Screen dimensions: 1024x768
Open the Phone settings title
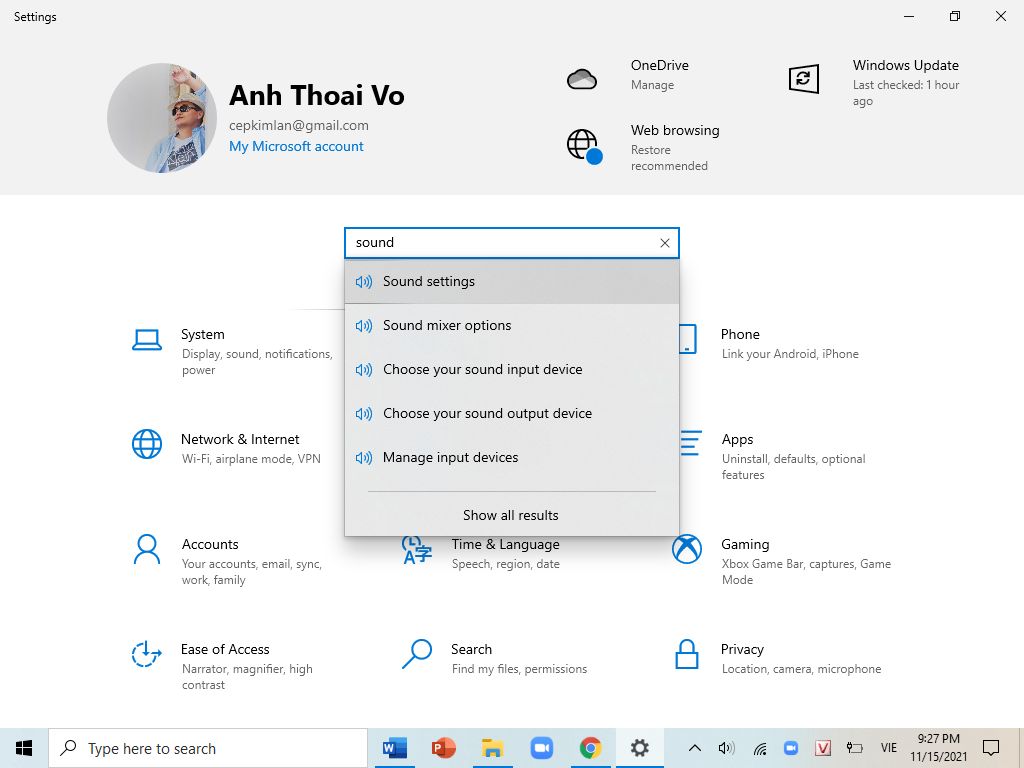(740, 334)
